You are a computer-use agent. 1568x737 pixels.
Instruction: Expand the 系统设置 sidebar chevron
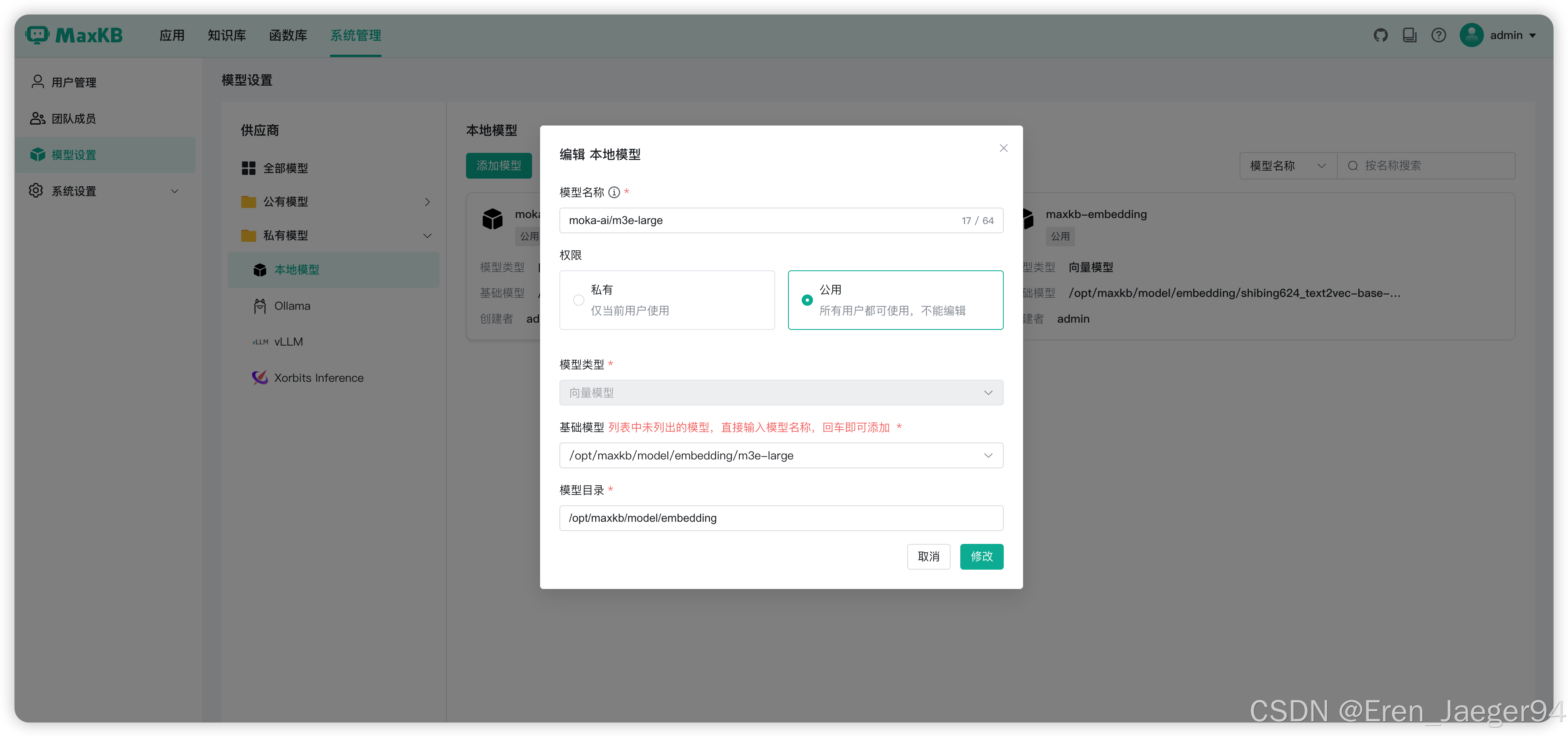pyautogui.click(x=175, y=191)
